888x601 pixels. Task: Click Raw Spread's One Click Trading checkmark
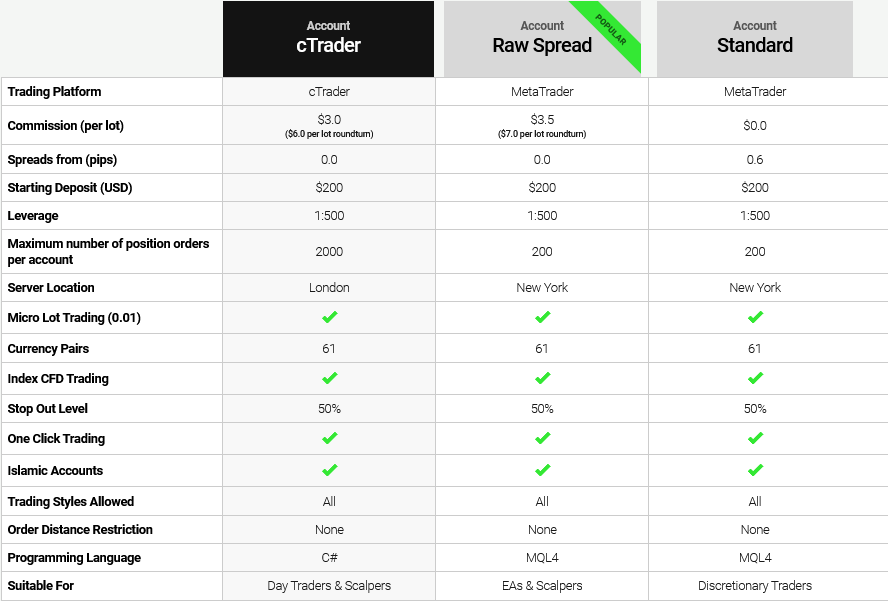pyautogui.click(x=542, y=438)
